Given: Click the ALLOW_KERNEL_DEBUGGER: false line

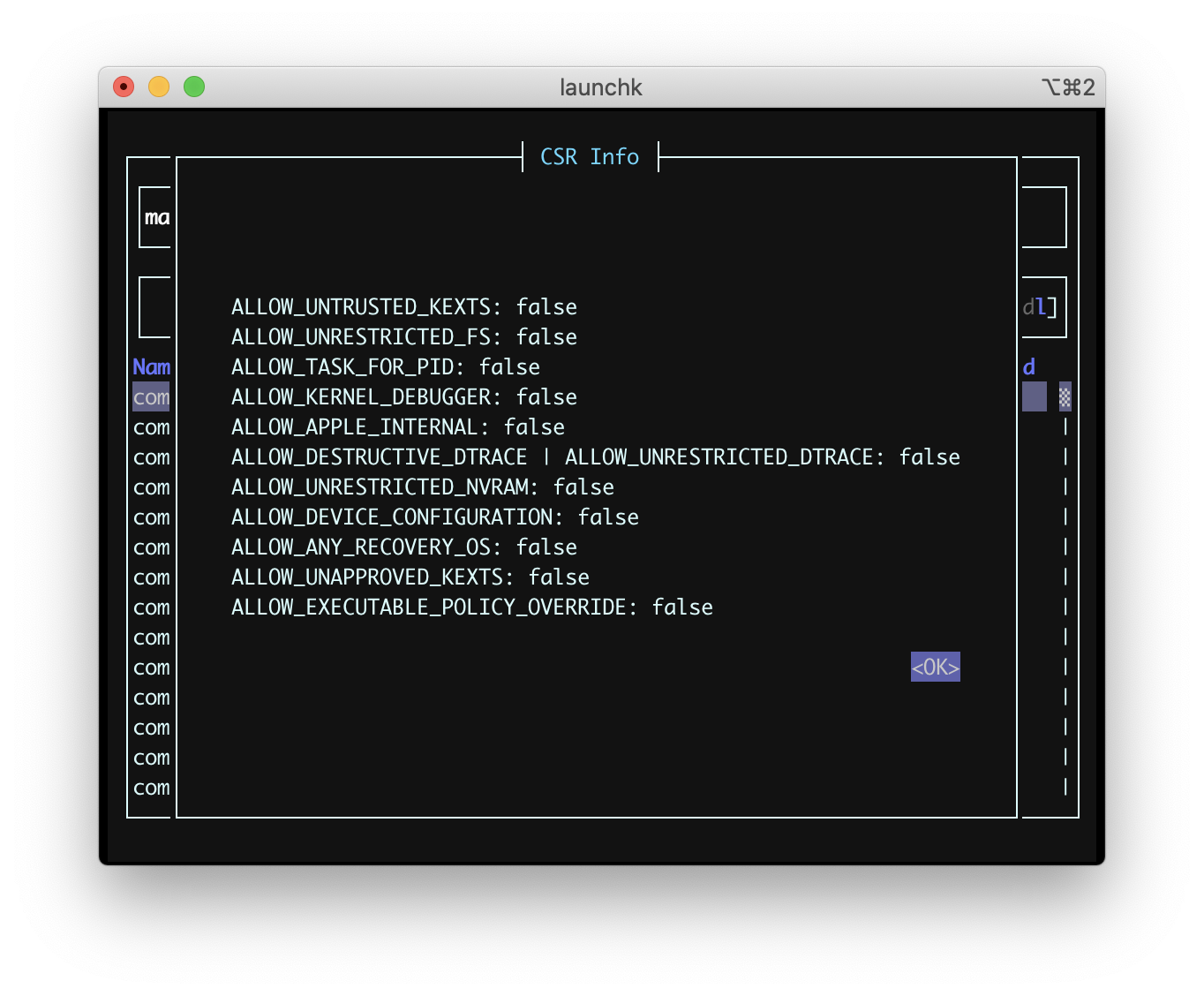Looking at the screenshot, I should (x=404, y=397).
